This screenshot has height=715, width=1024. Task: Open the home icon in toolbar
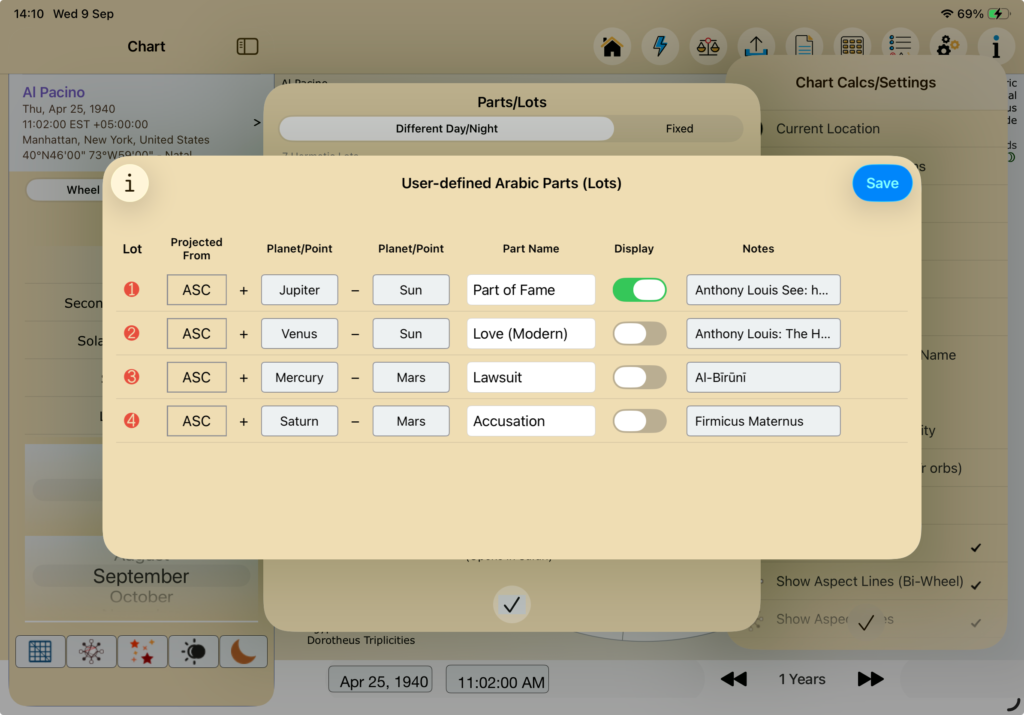[612, 46]
